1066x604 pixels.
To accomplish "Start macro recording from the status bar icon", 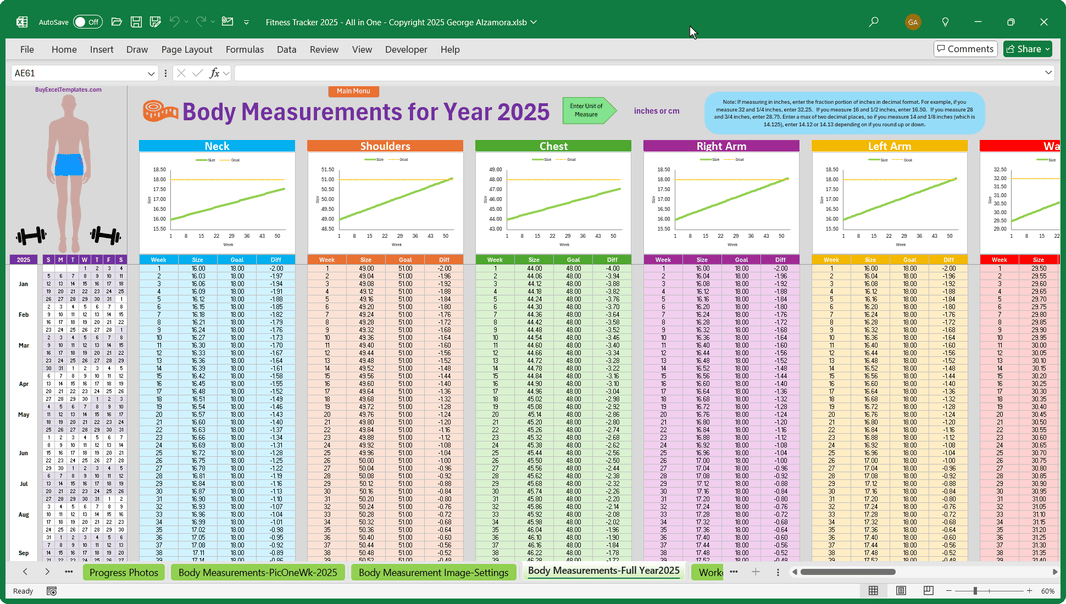I will coord(51,591).
